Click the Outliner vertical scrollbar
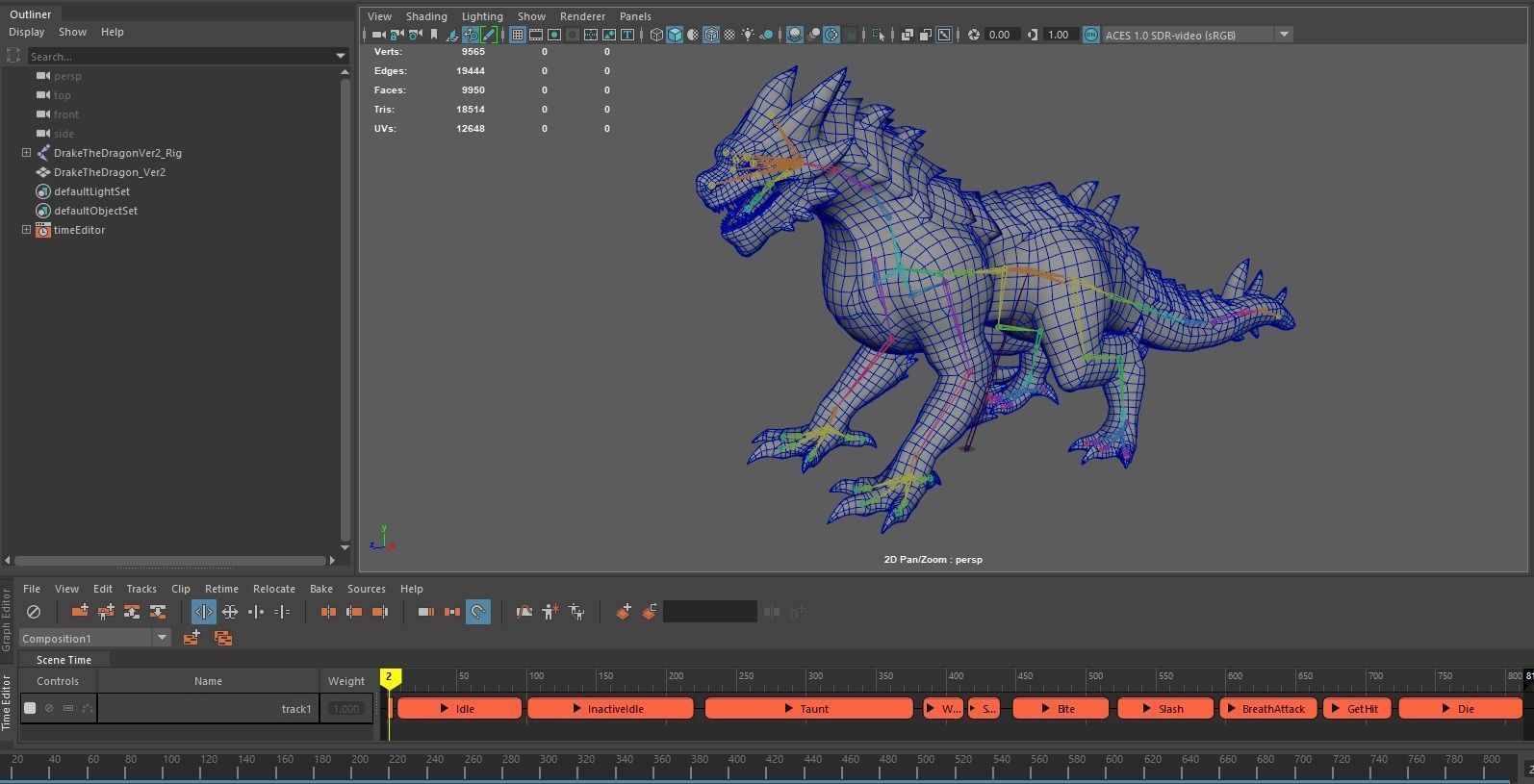This screenshot has width=1534, height=784. (345, 310)
